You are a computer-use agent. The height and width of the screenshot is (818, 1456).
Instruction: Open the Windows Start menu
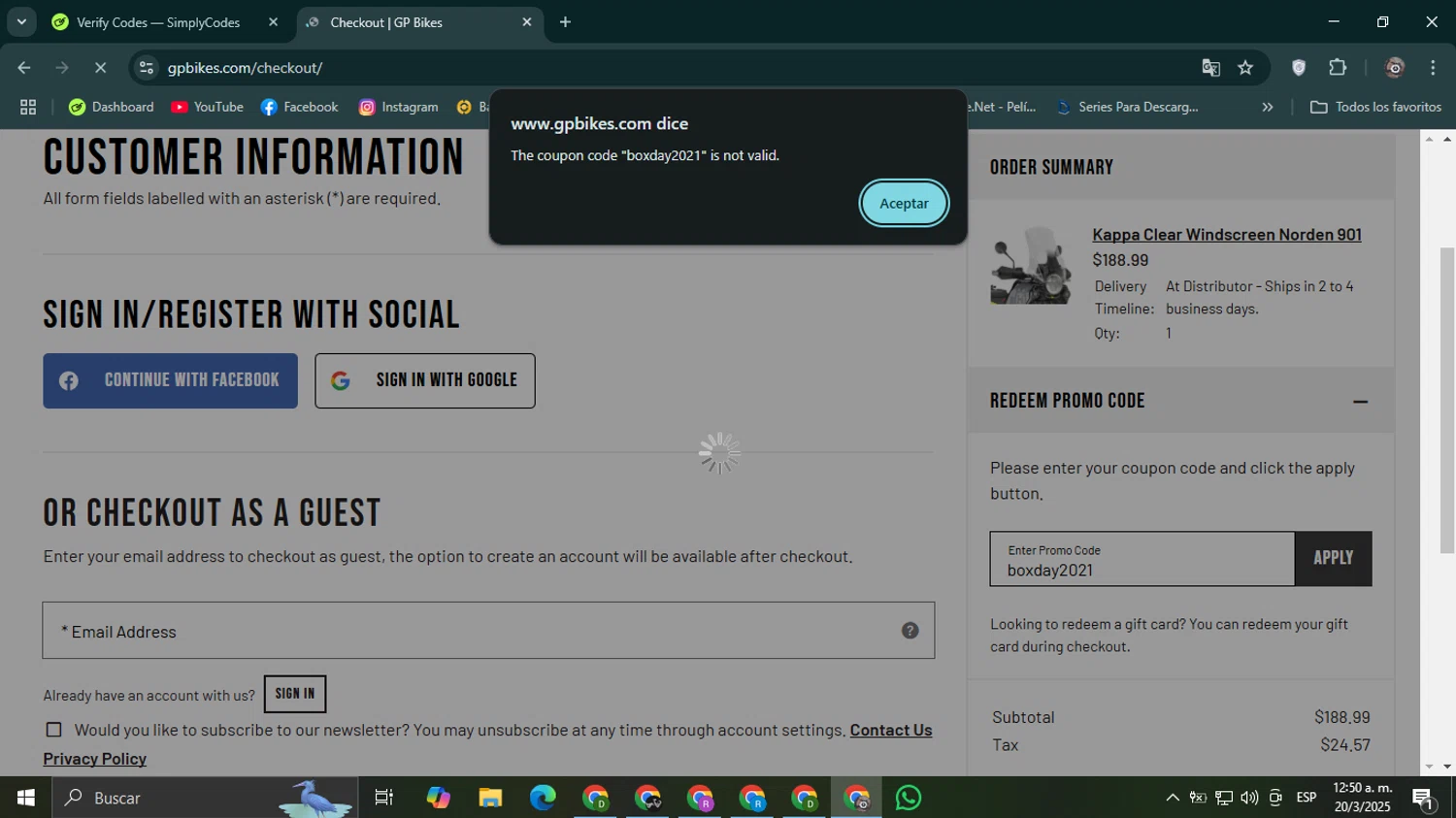click(26, 798)
